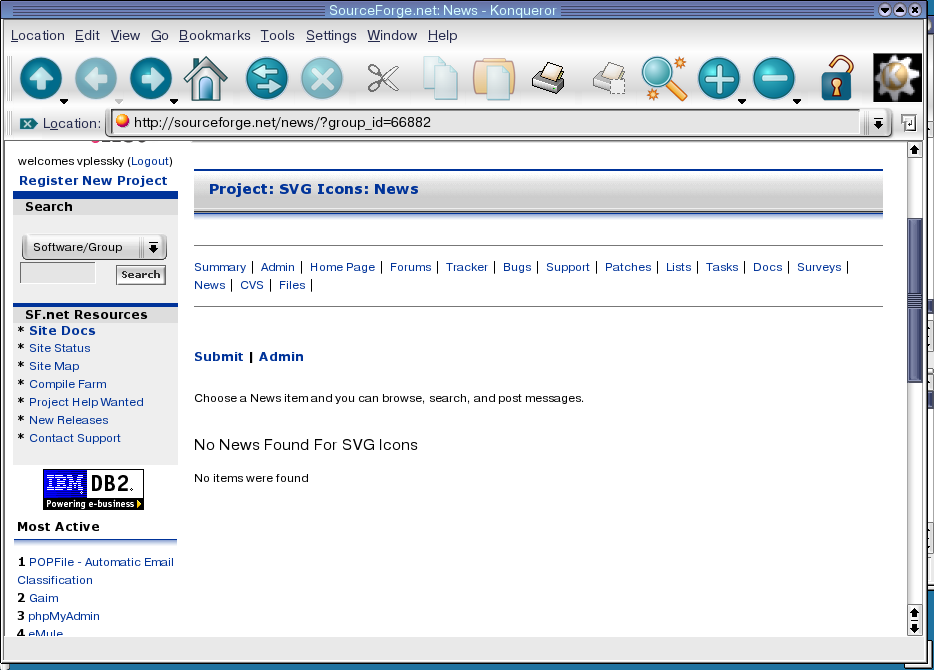The height and width of the screenshot is (670, 934).
Task: Open the Go menu
Action: [x=160, y=36]
